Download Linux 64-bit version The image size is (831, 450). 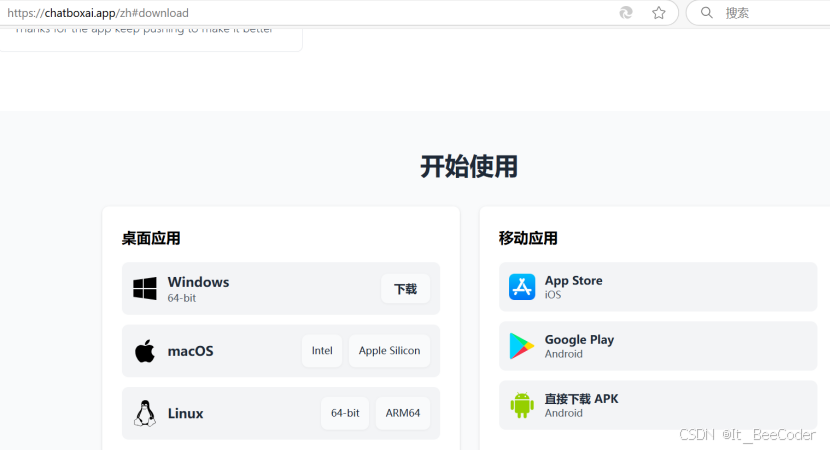point(345,413)
